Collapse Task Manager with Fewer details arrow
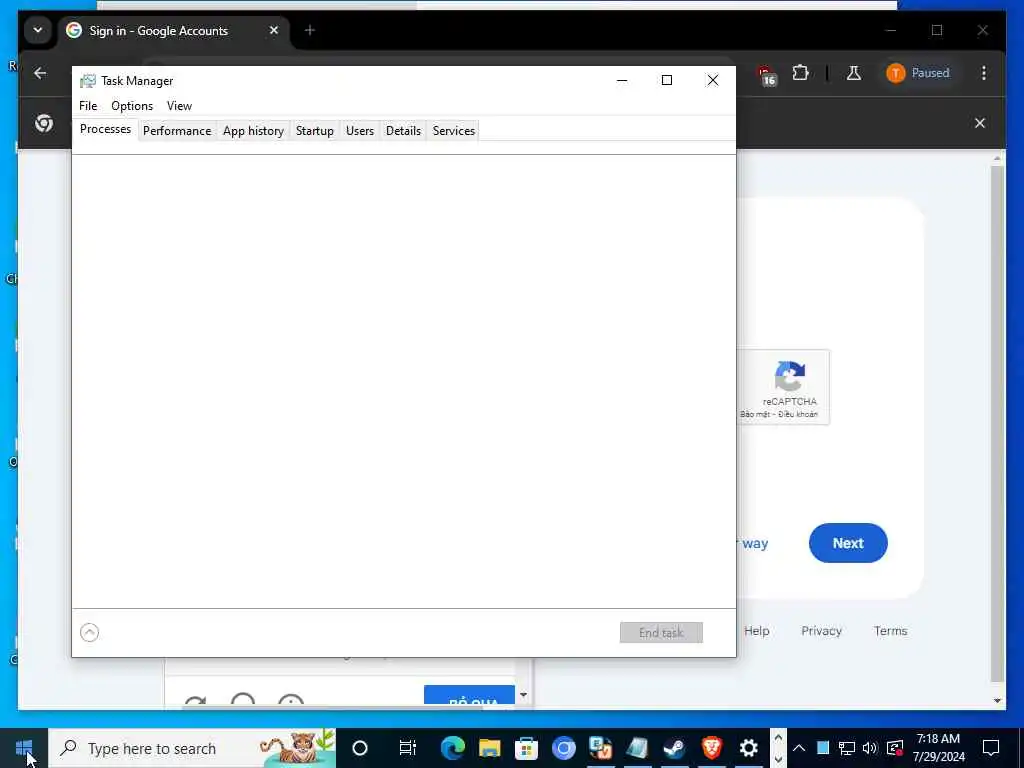 click(x=89, y=632)
